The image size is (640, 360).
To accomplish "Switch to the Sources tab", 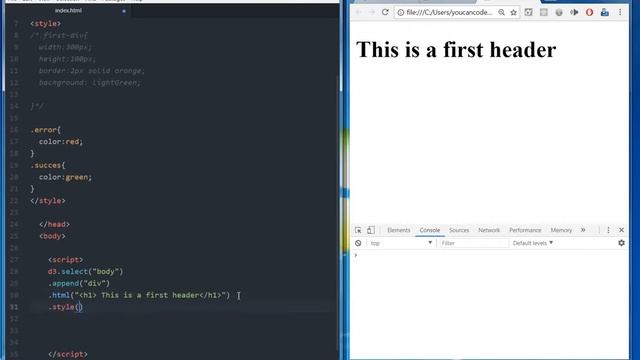I will (459, 230).
